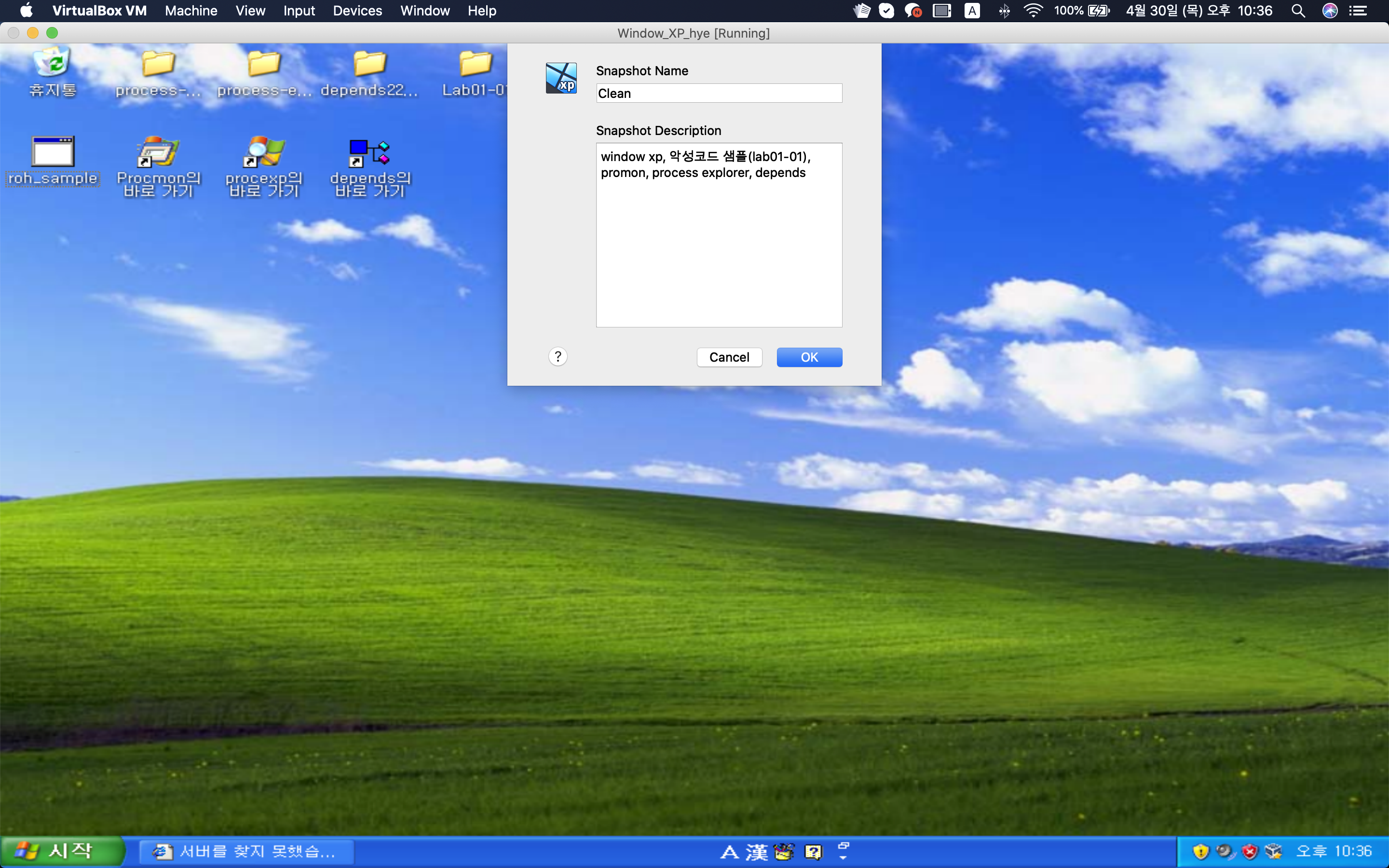Open the Help menu

pos(481,10)
